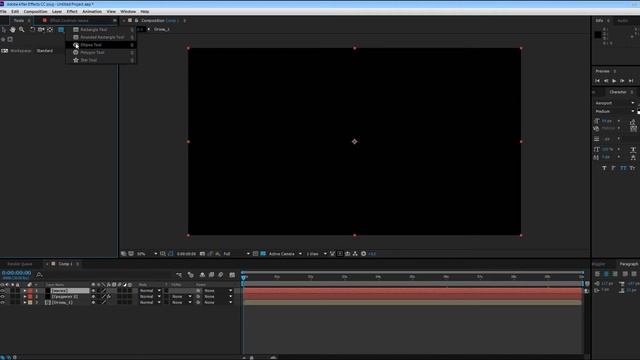Choose Polygon Tool from the shape flyout
Screen dimensions: 640x360
101,52
